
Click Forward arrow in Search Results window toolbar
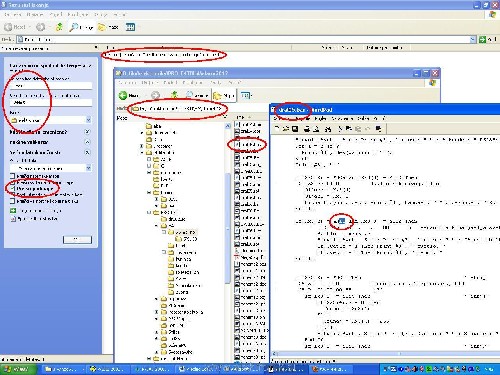tap(40, 27)
